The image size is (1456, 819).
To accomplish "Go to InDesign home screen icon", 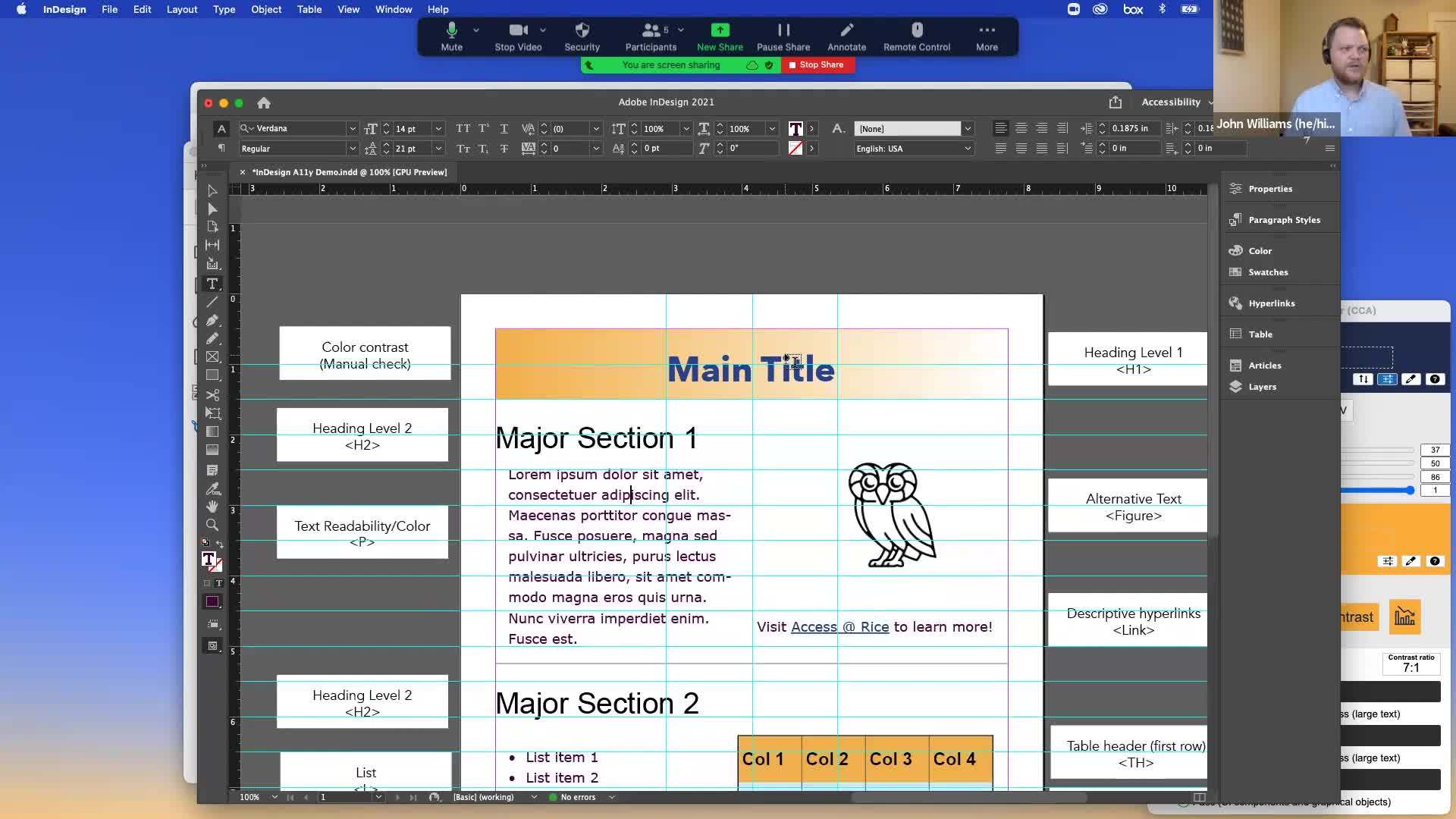I will pos(264,103).
